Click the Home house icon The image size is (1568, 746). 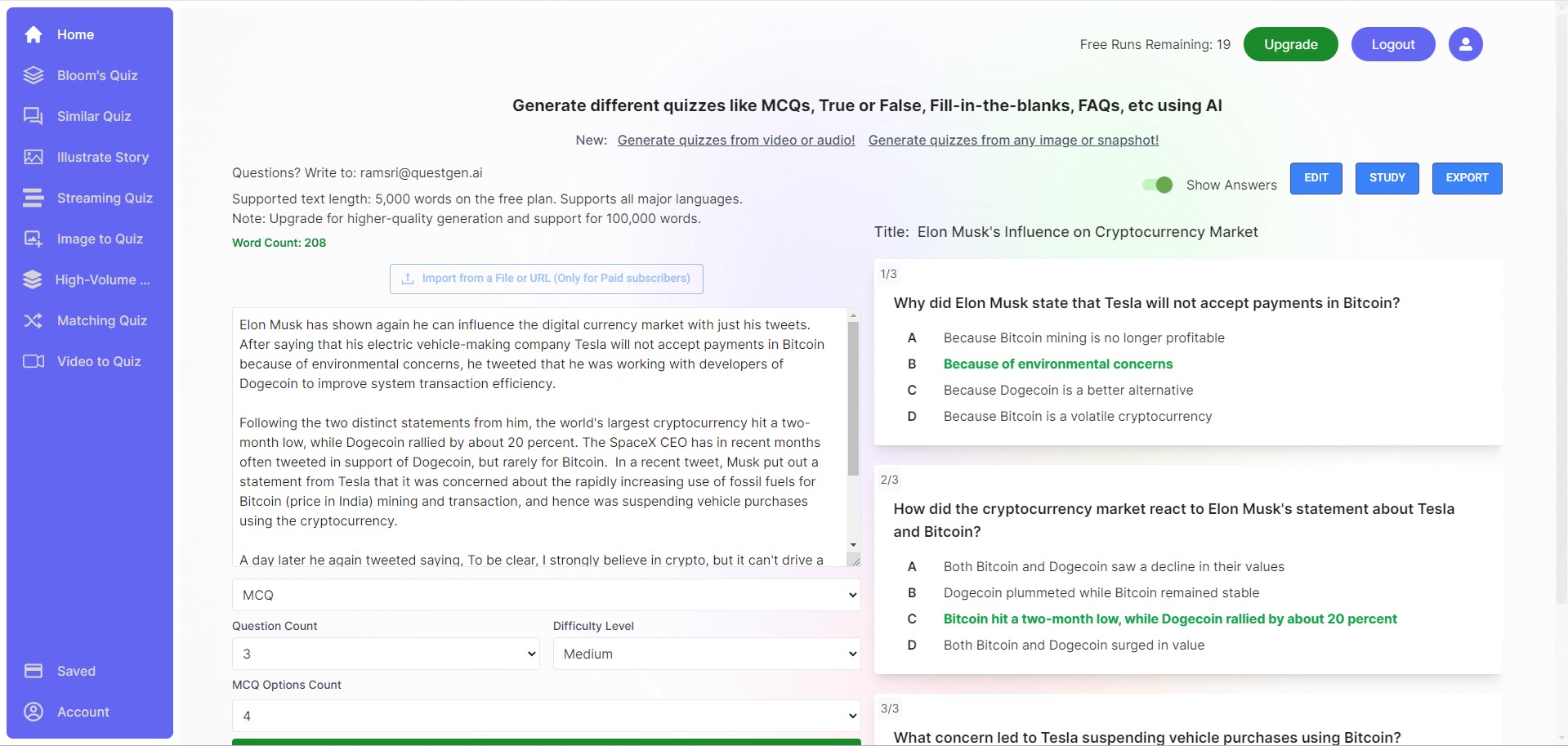pyautogui.click(x=34, y=34)
